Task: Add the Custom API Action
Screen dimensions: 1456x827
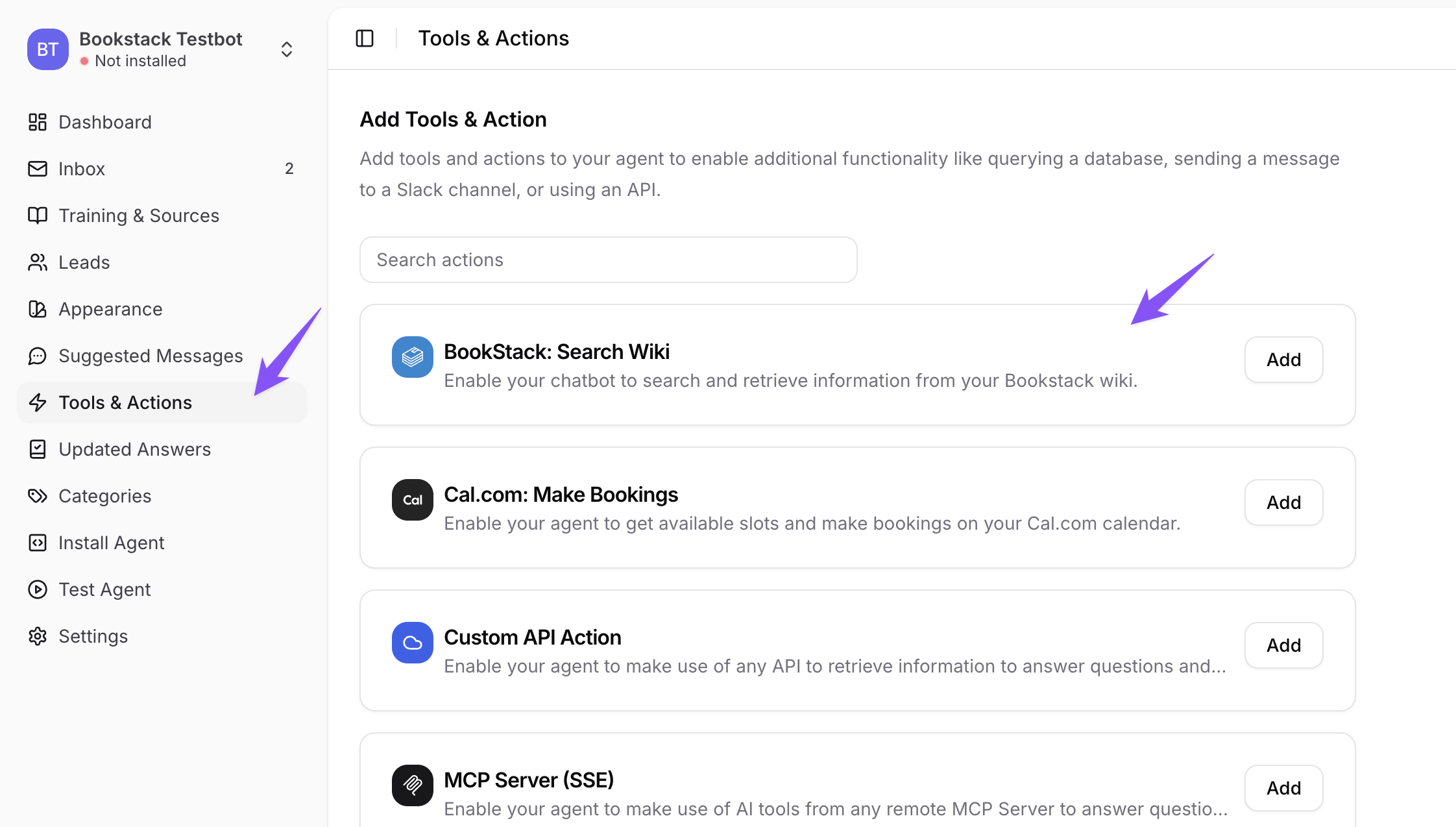Action: click(1283, 645)
